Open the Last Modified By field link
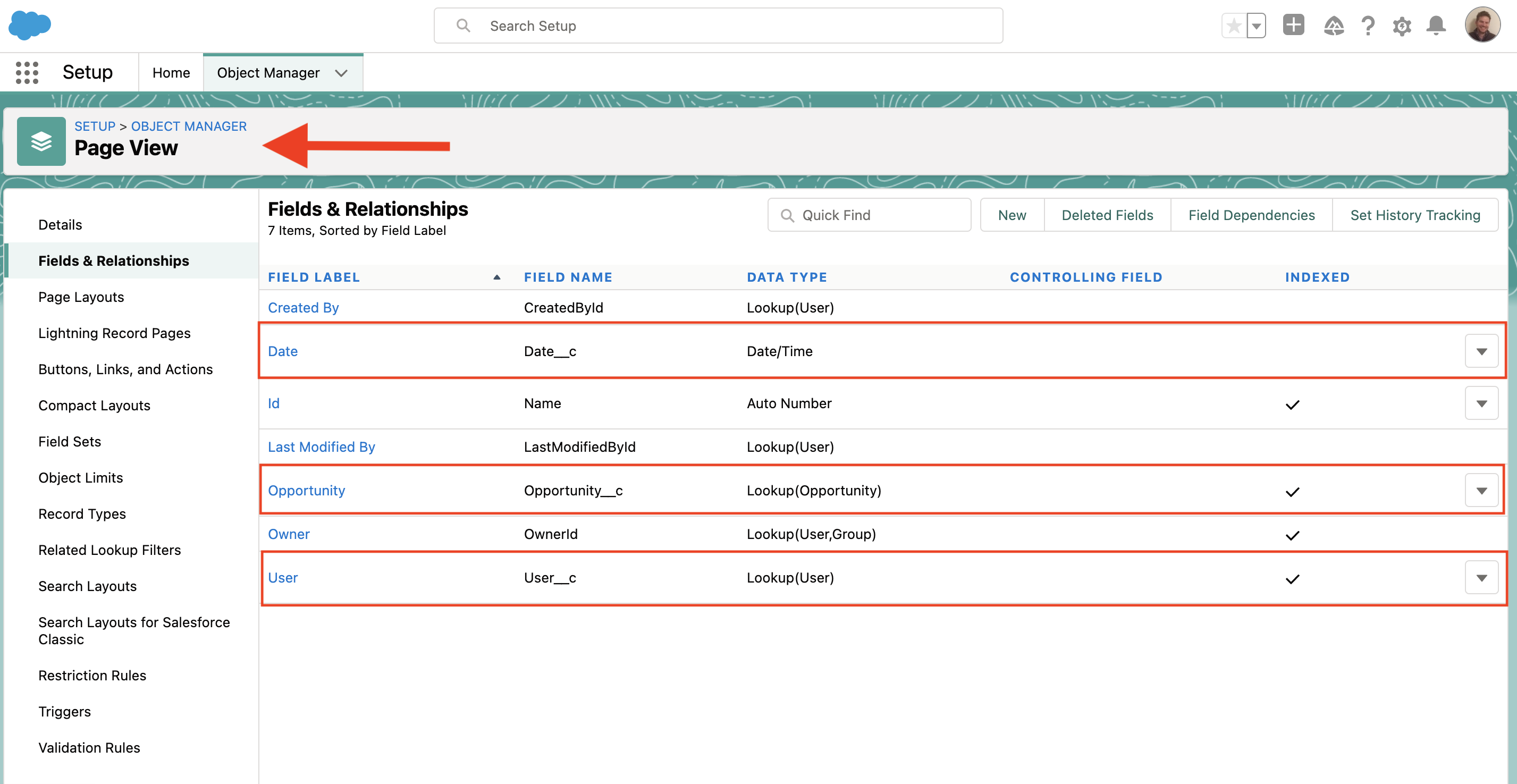The height and width of the screenshot is (784, 1517). point(321,446)
